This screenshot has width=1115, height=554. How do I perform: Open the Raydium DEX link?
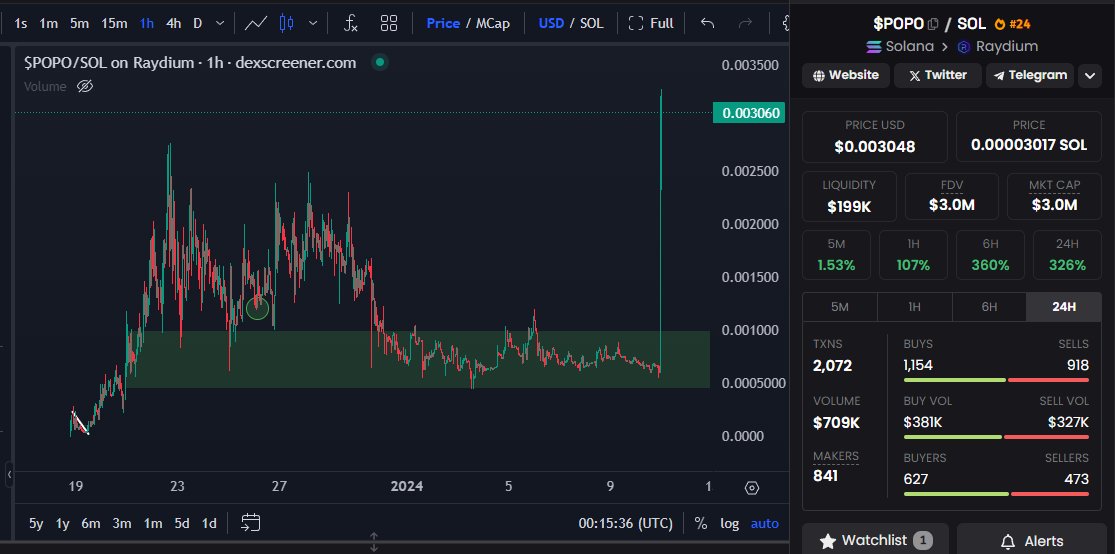click(998, 47)
